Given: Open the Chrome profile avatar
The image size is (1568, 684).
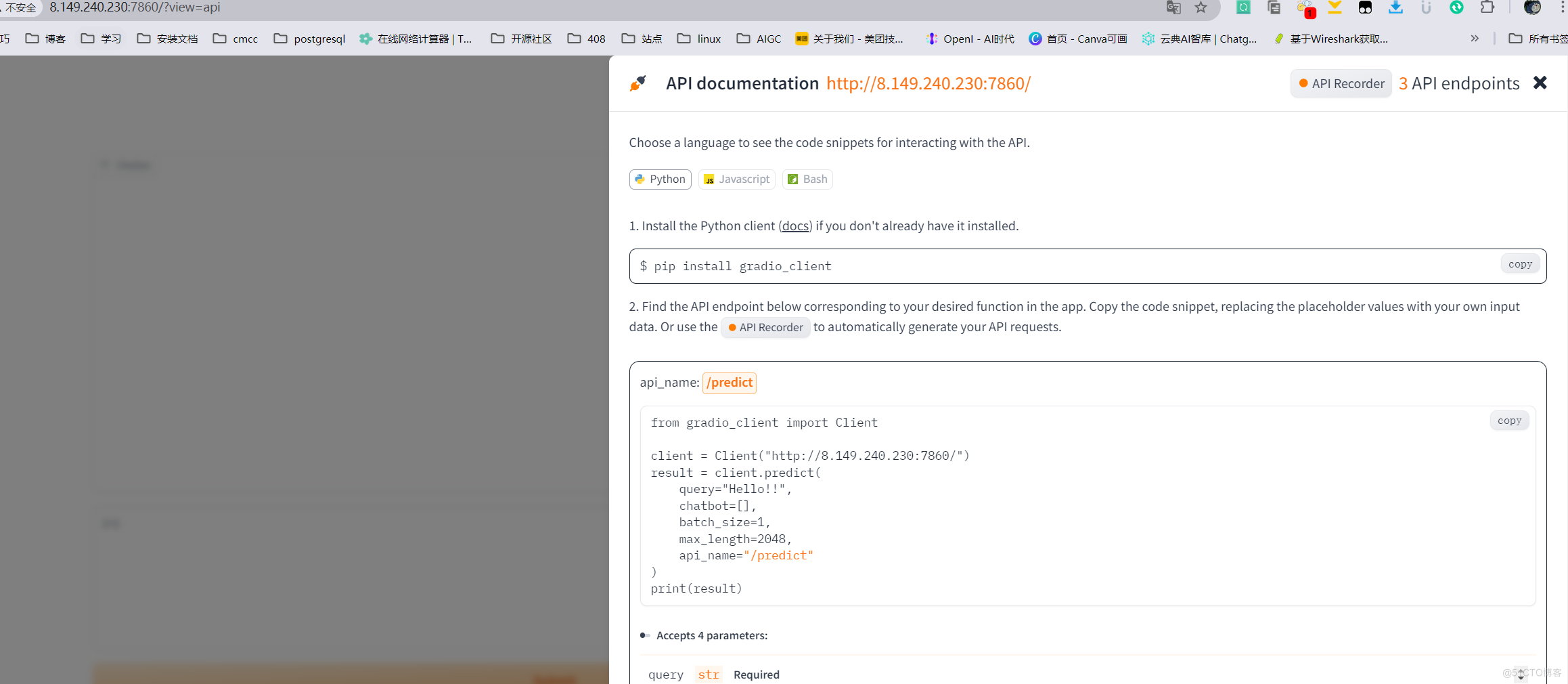Looking at the screenshot, I should [x=1532, y=7].
